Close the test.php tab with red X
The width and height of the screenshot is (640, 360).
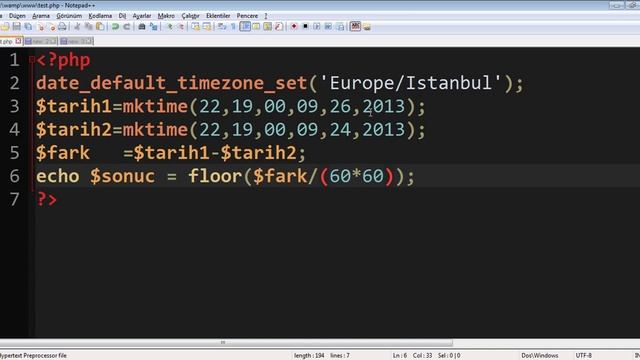[x=18, y=41]
